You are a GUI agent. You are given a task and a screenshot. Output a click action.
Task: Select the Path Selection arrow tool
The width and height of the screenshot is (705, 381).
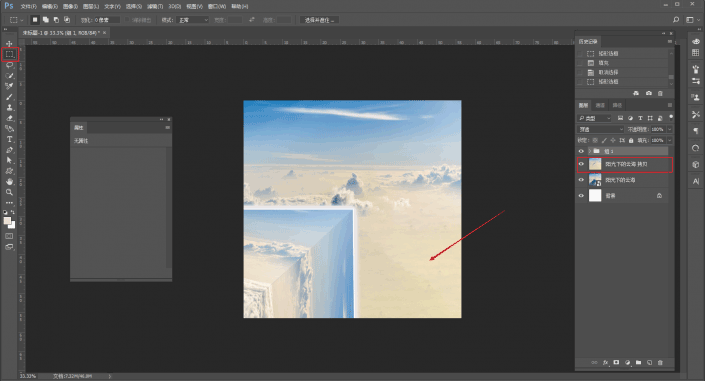(x=9, y=161)
